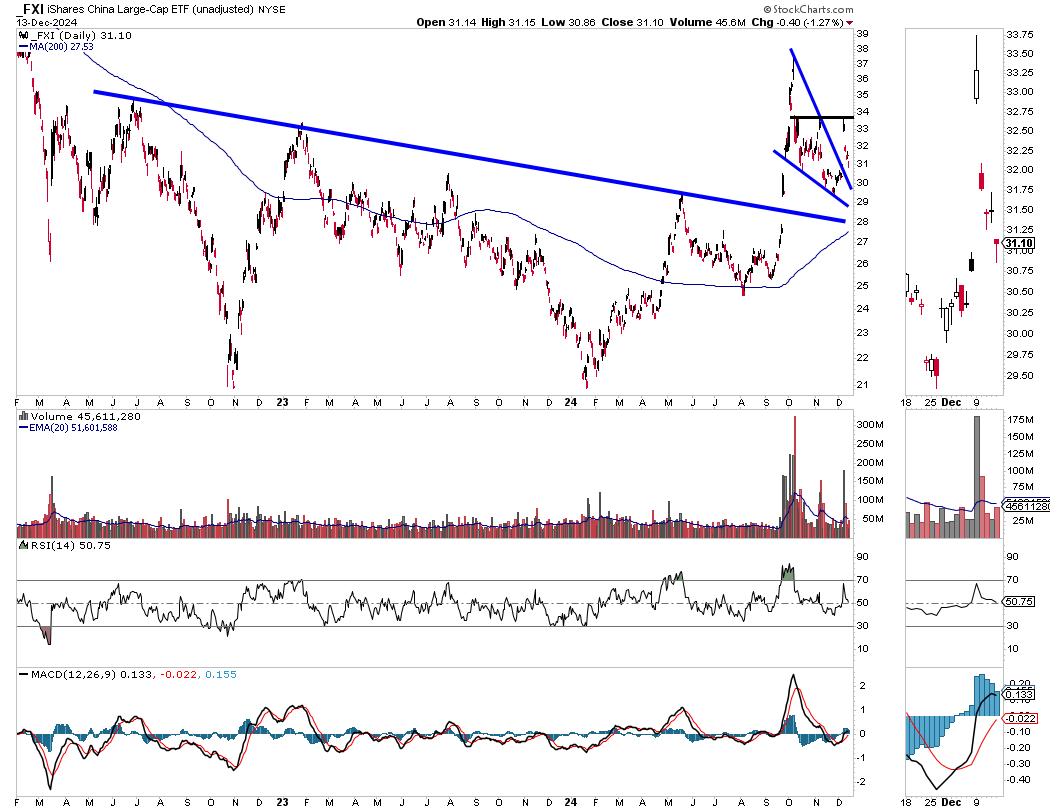Screen dimensions: 1050x811
Task: Click the 300M volume axis label
Action: click(x=870, y=425)
